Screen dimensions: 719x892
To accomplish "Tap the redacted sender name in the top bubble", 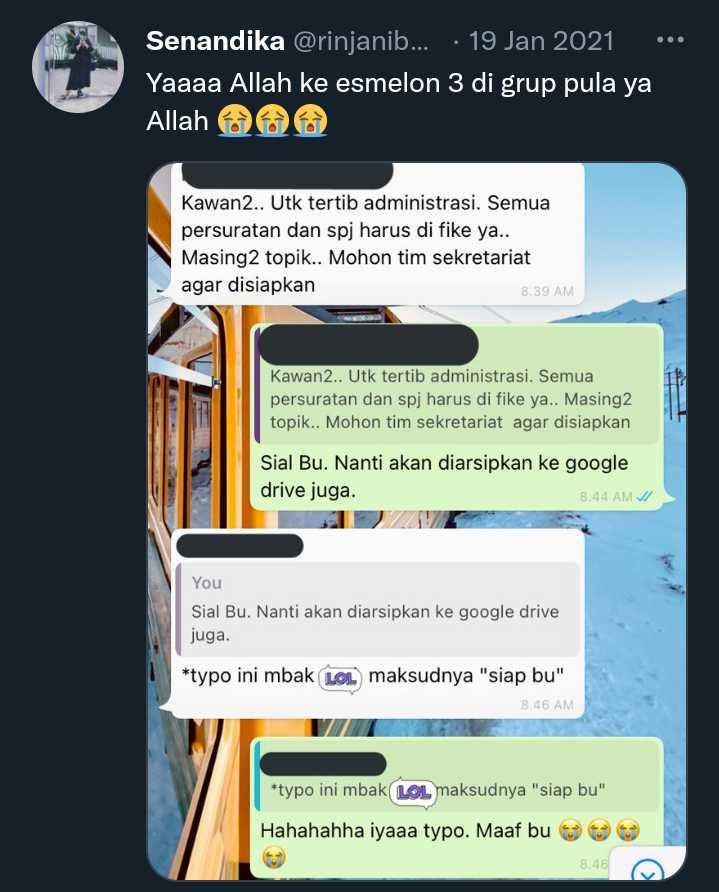I will [x=287, y=176].
